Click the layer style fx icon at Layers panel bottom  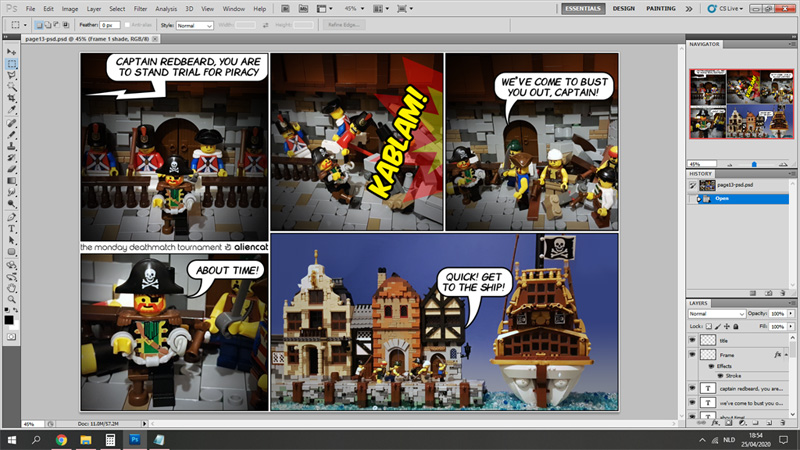coord(715,423)
